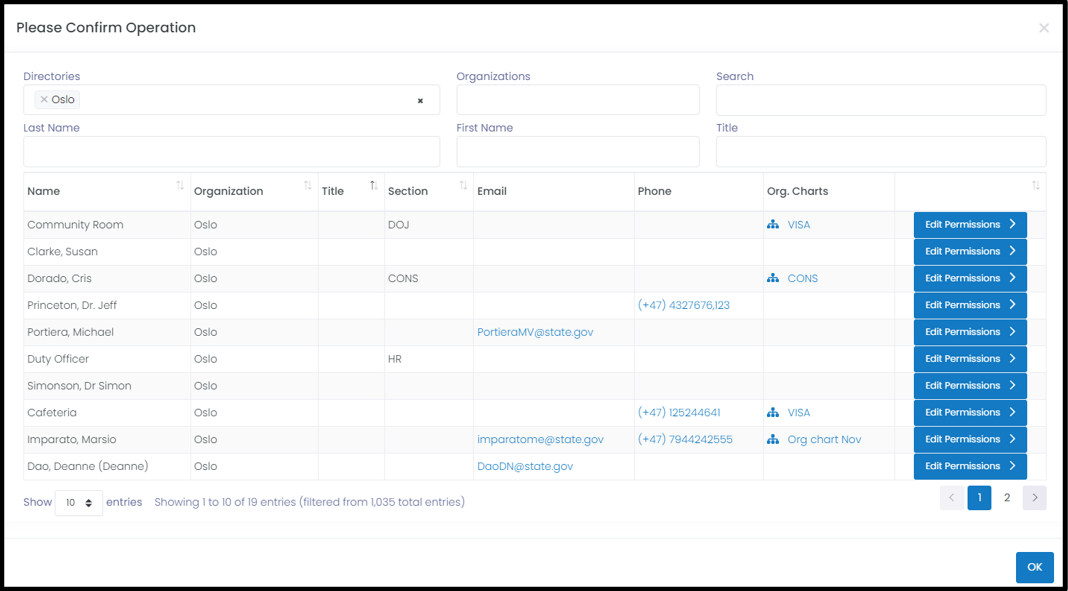Clear all Directories selections
Screen dimensions: 1068x591
click(420, 101)
